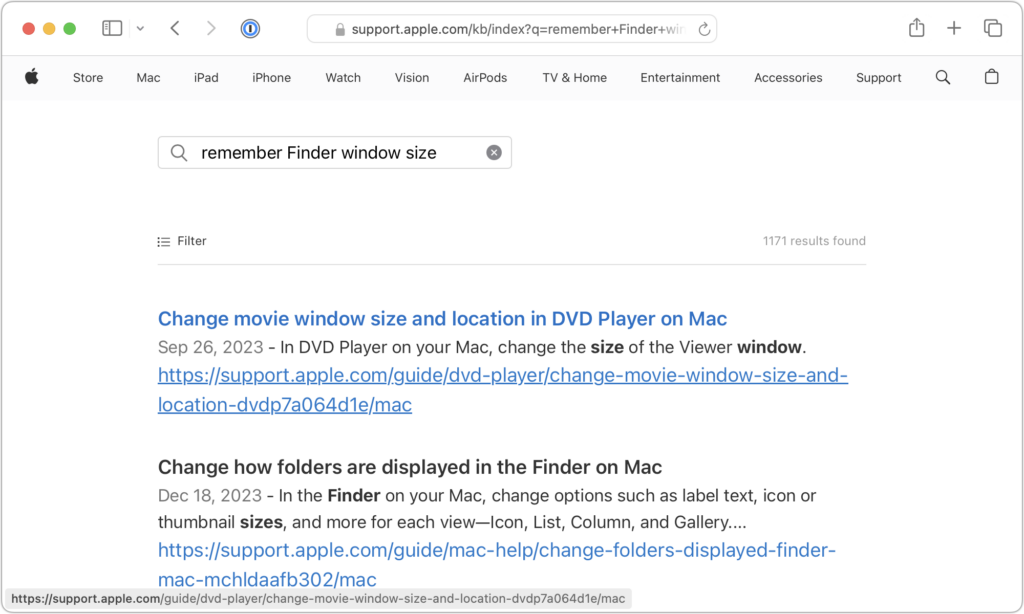
Task: Open the dvd-player guide URL link
Action: (x=503, y=390)
